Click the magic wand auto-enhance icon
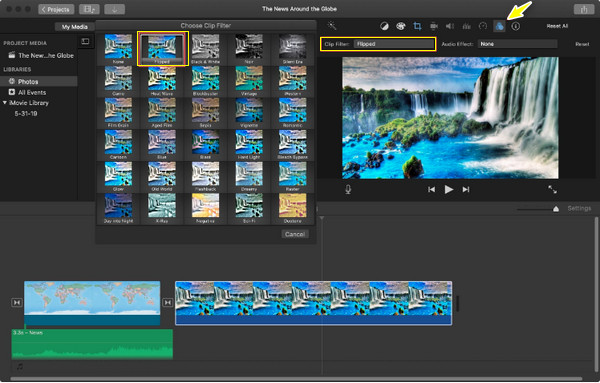This screenshot has height=383, width=600. click(332, 26)
